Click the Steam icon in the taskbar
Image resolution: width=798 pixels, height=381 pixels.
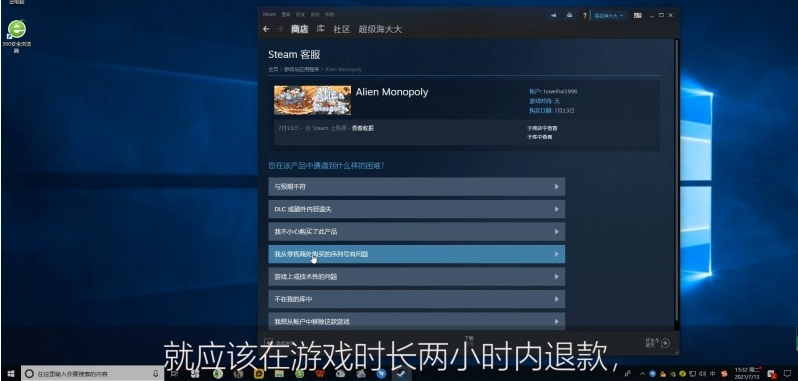[x=402, y=374]
